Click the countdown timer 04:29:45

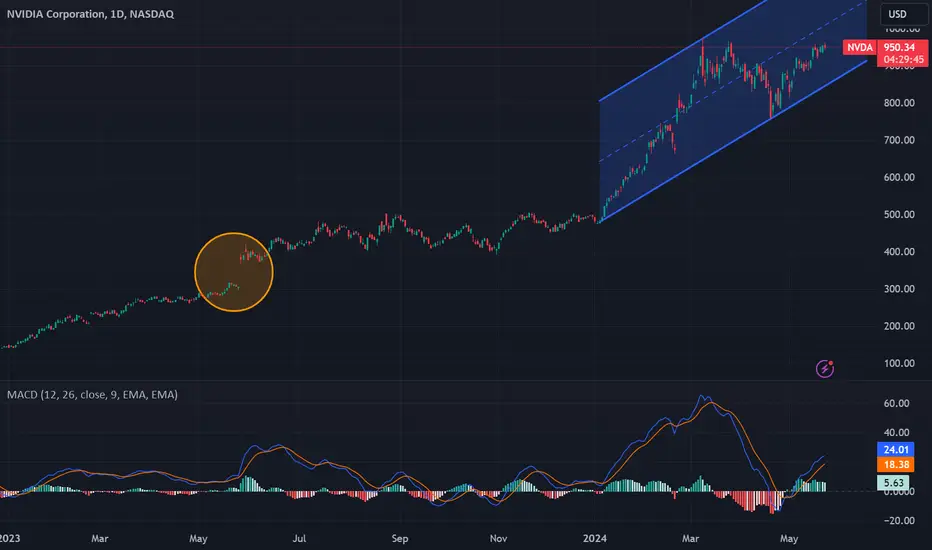click(x=903, y=59)
